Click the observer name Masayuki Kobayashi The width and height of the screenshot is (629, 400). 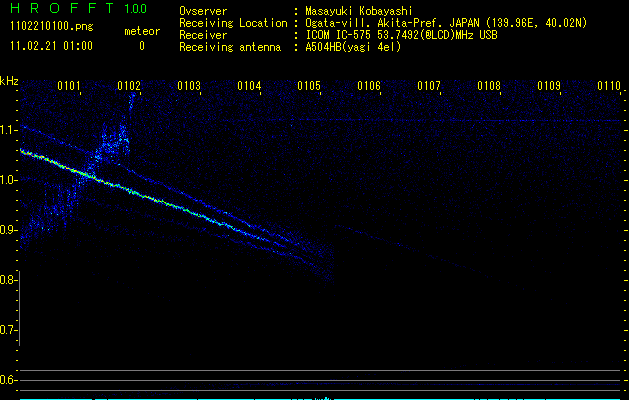tap(359, 11)
